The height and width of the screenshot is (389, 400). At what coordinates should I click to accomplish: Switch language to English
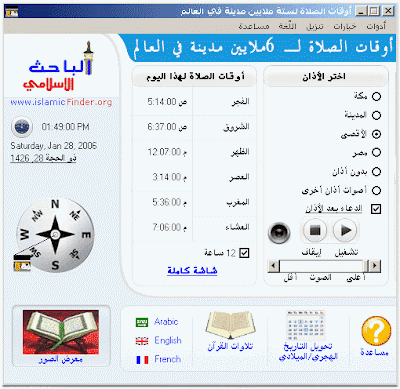pos(168,341)
